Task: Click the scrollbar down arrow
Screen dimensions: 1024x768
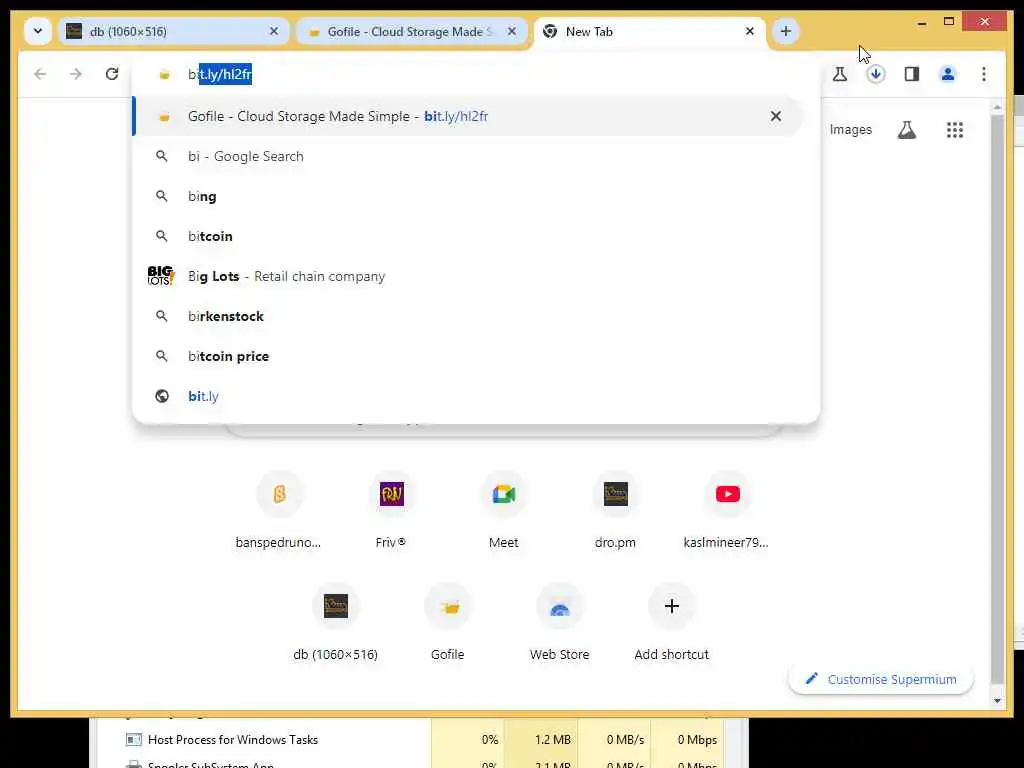Action: point(997,700)
